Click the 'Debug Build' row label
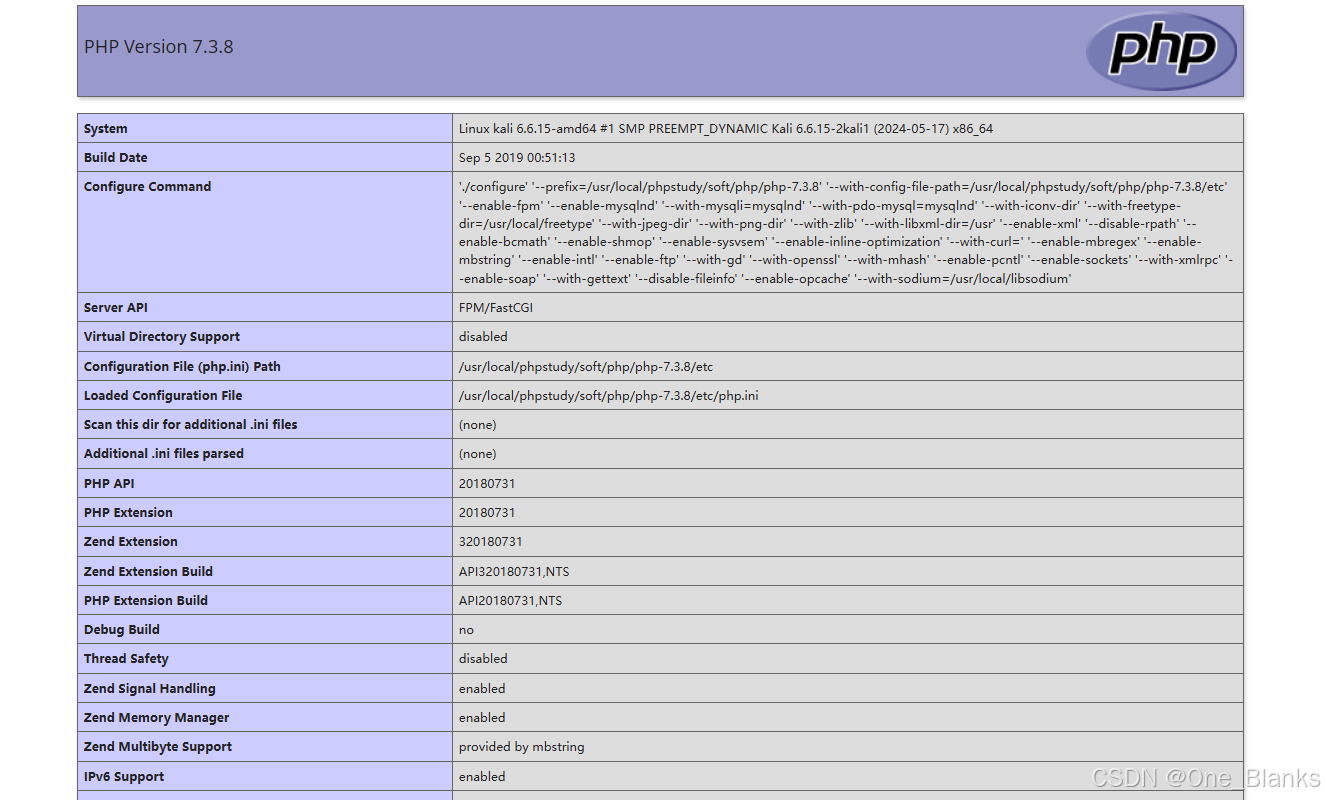Viewport: 1325px width, 800px height. (122, 630)
